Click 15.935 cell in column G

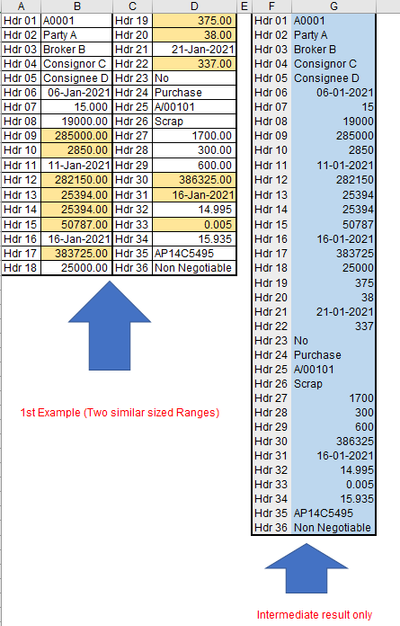point(333,499)
